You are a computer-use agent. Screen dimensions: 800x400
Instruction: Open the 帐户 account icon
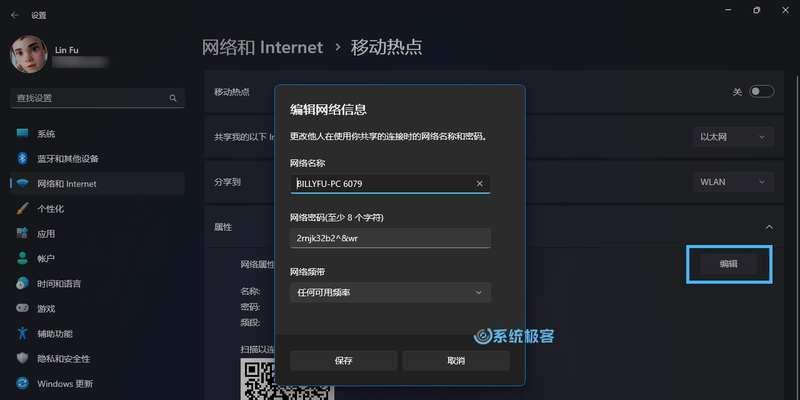(22, 259)
